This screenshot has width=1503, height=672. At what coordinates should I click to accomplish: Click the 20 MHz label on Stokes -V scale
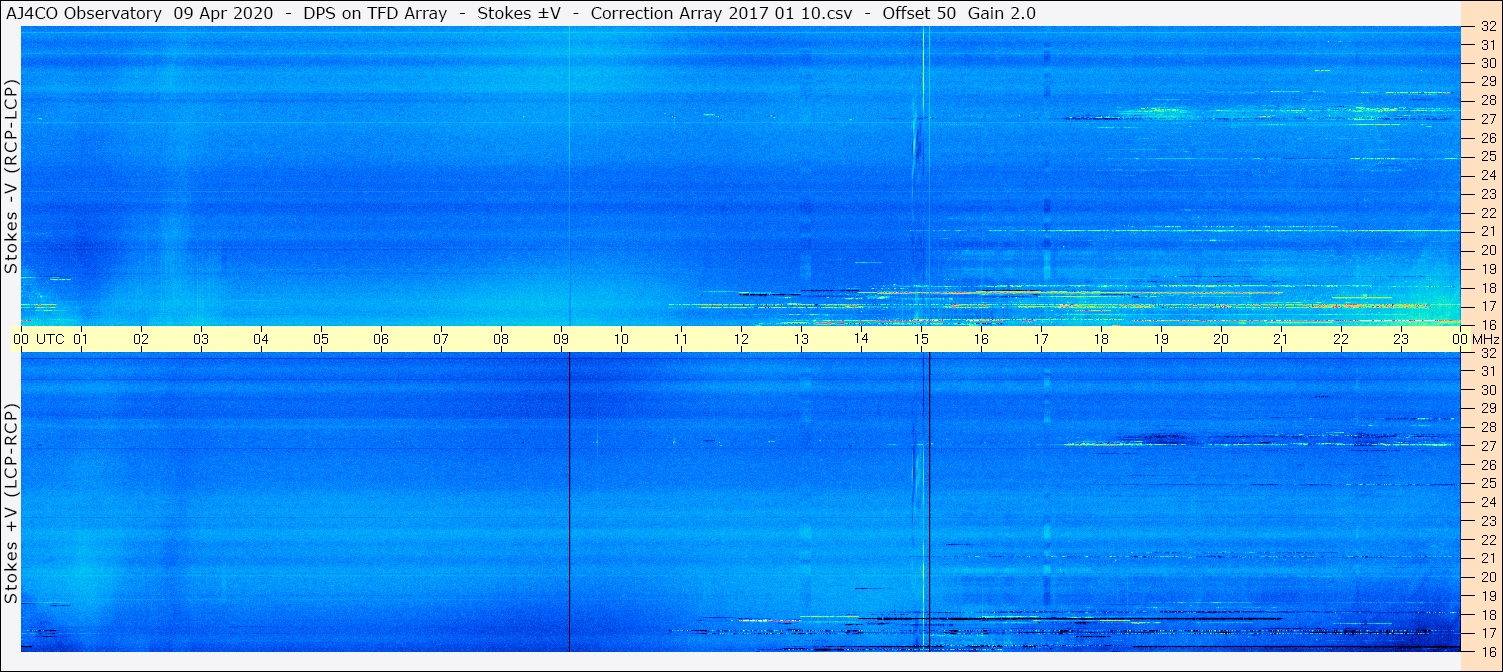pyautogui.click(x=1487, y=250)
